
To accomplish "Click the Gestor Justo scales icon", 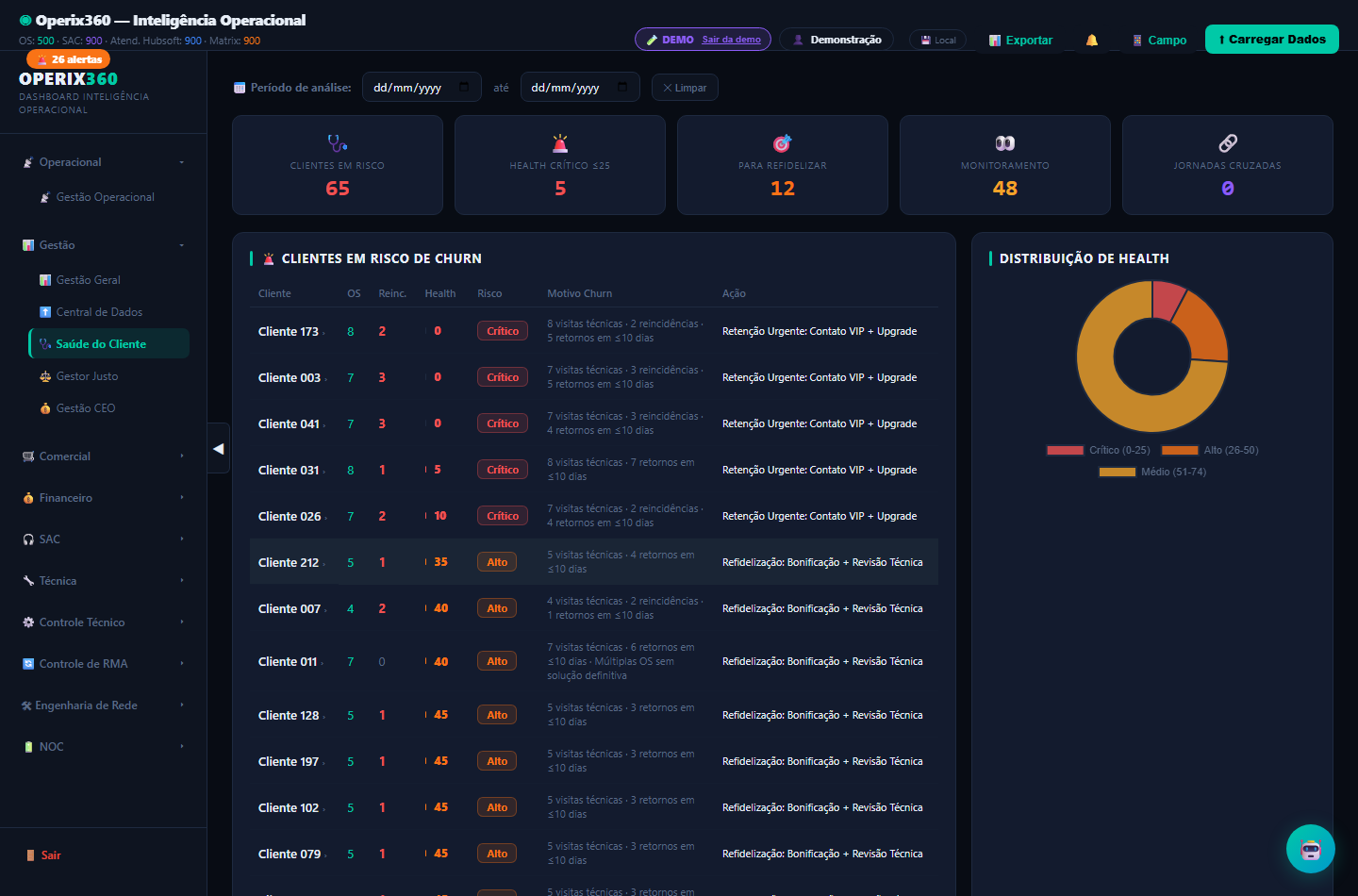I will pyautogui.click(x=45, y=376).
